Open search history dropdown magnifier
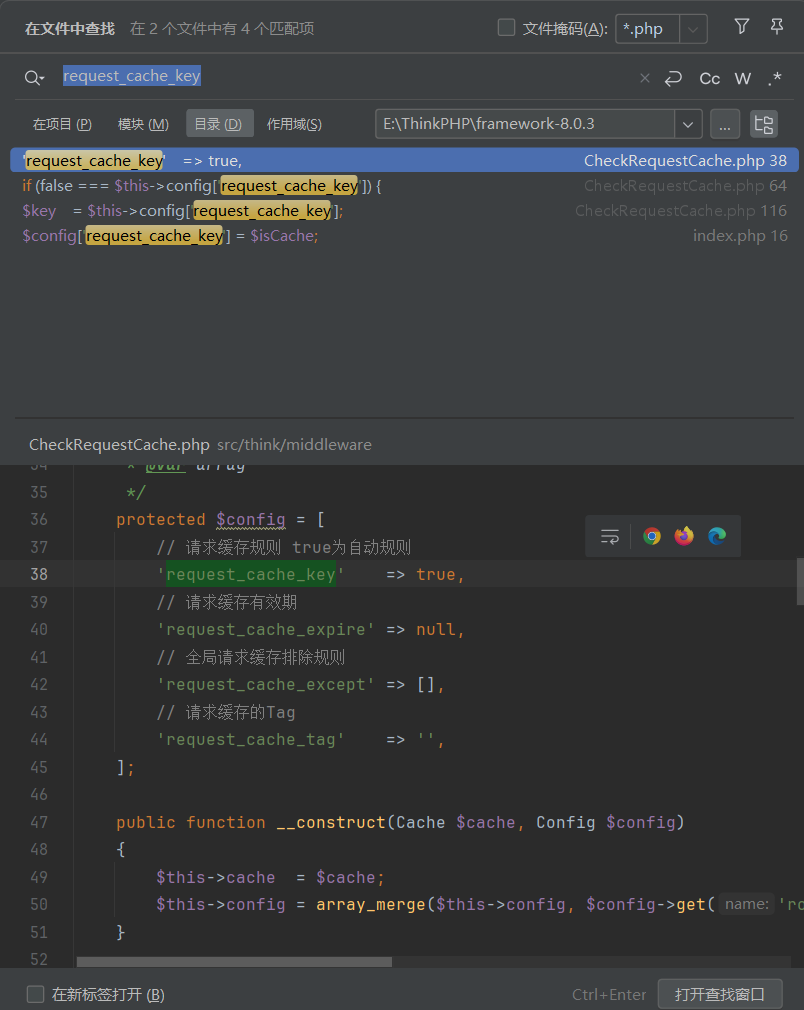This screenshot has width=804, height=1010. click(35, 78)
